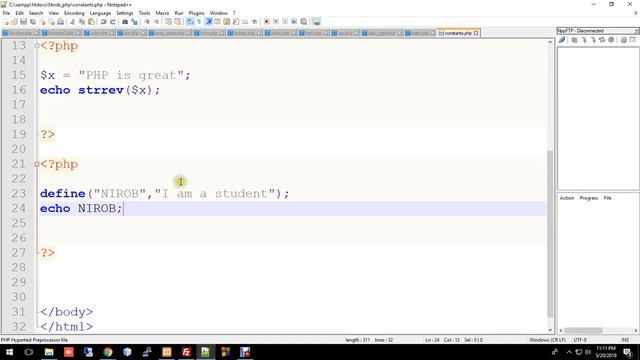Screen dimensions: 640x360
Task: Click NppFTP show messages window icon
Action: [x=633, y=40]
